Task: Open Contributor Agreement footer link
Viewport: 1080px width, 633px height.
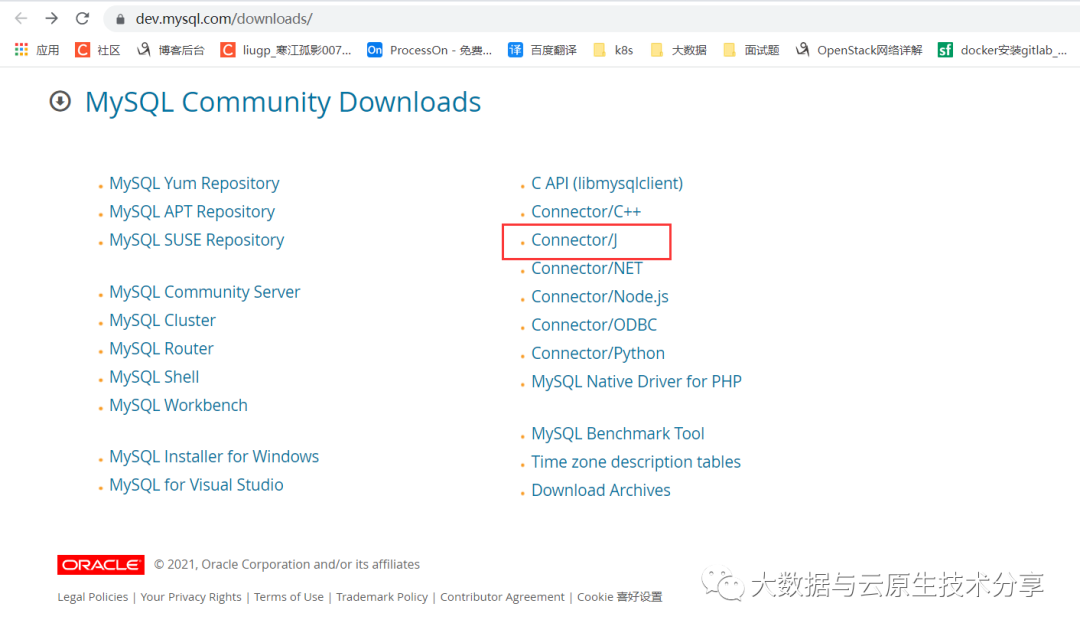Action: 502,596
